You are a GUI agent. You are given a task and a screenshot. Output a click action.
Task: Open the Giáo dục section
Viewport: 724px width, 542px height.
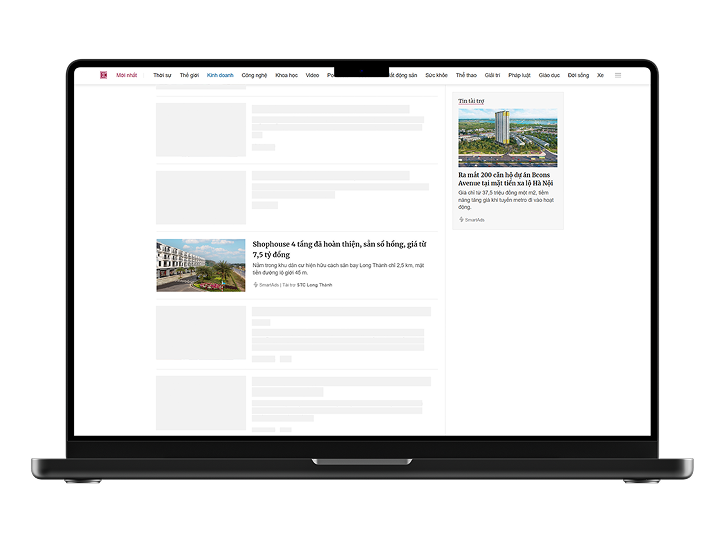click(549, 75)
